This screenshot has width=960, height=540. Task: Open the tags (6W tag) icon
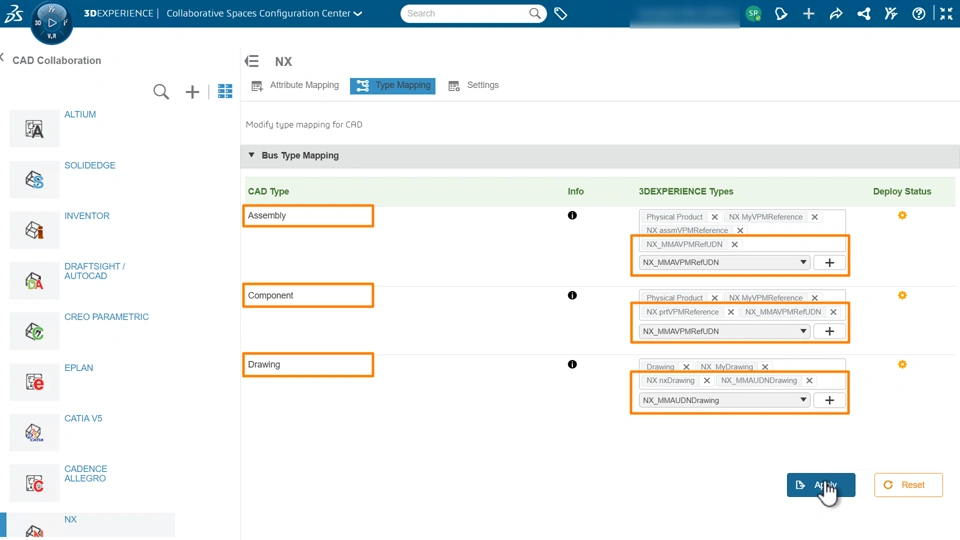click(560, 13)
